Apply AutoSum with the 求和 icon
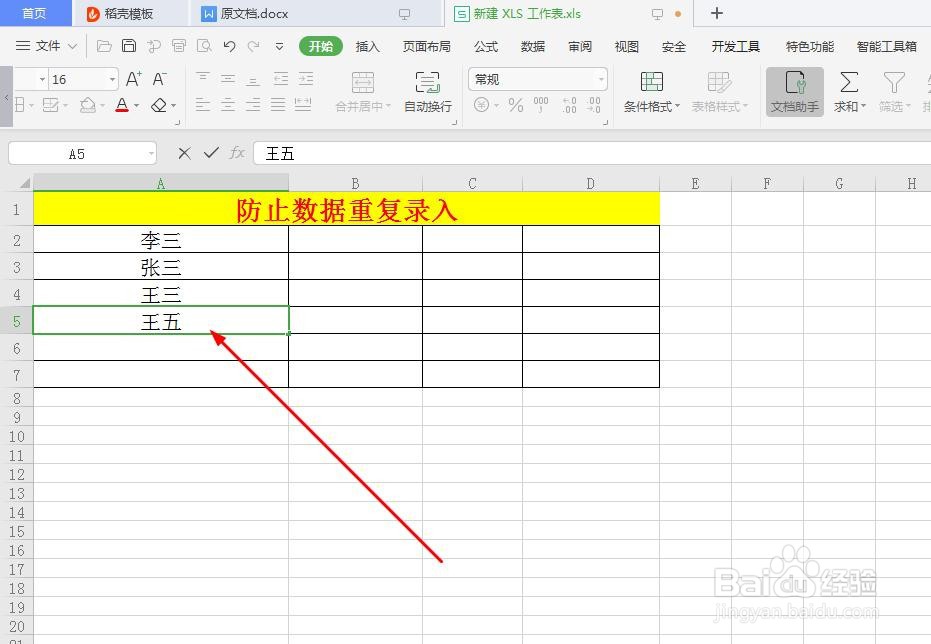This screenshot has height=644, width=931. point(848,90)
